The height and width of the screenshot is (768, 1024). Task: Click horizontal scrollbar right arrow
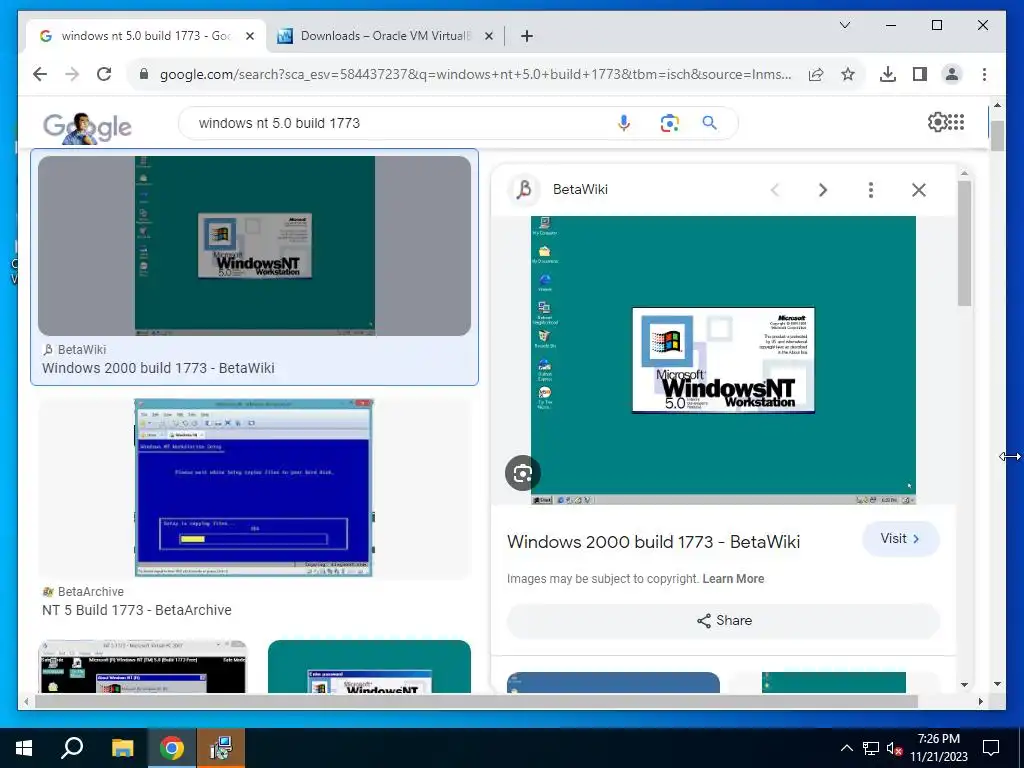980,701
